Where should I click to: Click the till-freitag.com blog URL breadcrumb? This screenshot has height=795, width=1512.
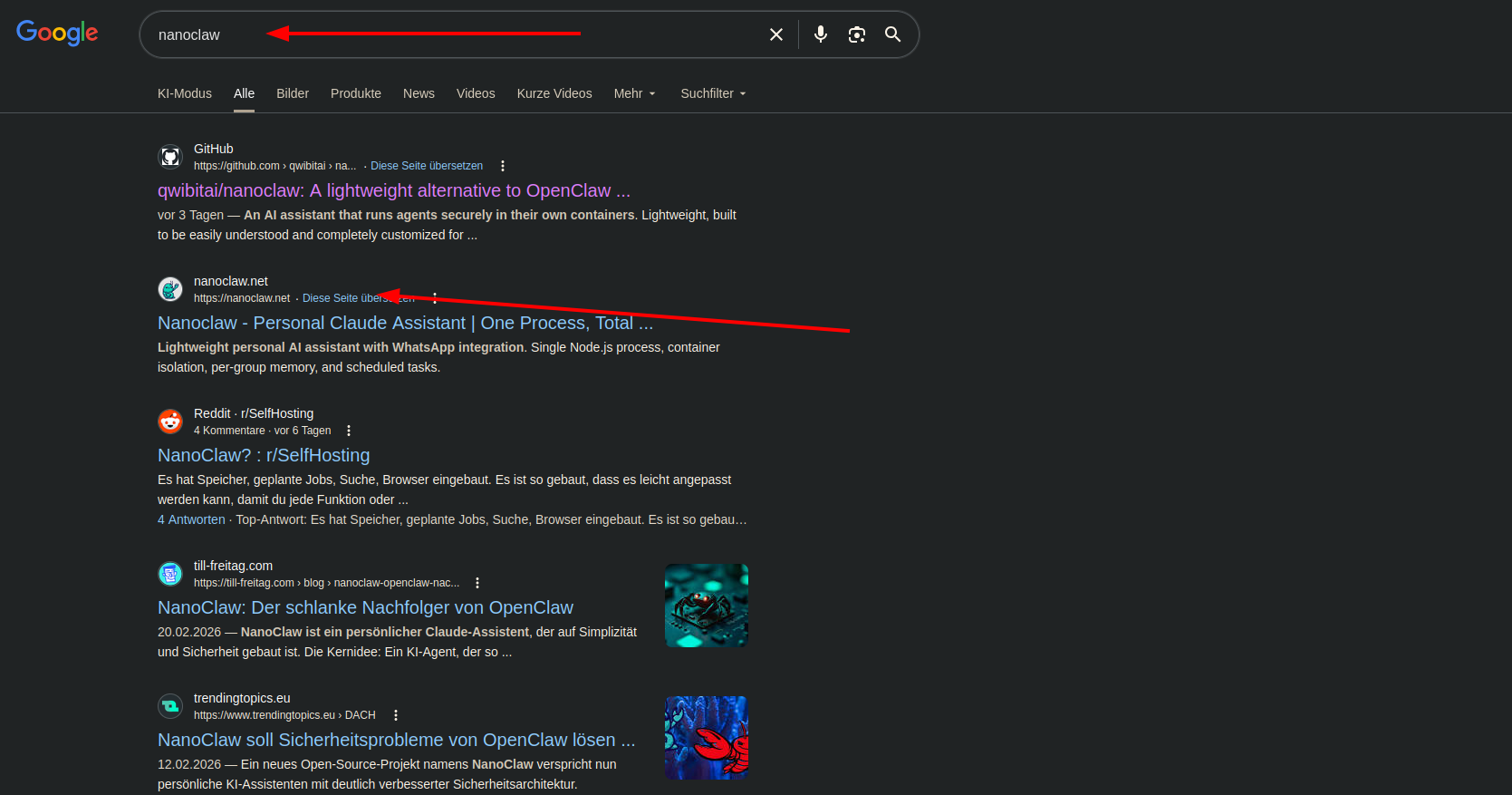326,583
